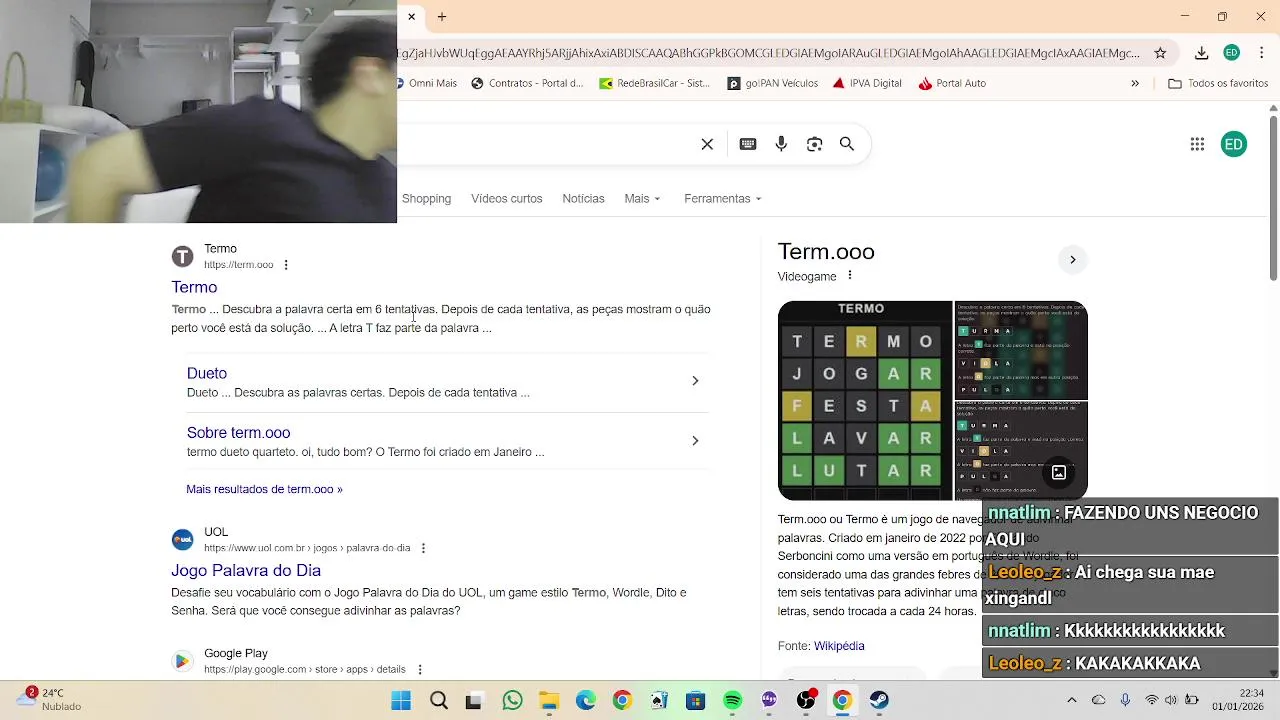Image resolution: width=1280 pixels, height=720 pixels.
Task: Open the Dueto sitelink arrow
Action: 695,381
